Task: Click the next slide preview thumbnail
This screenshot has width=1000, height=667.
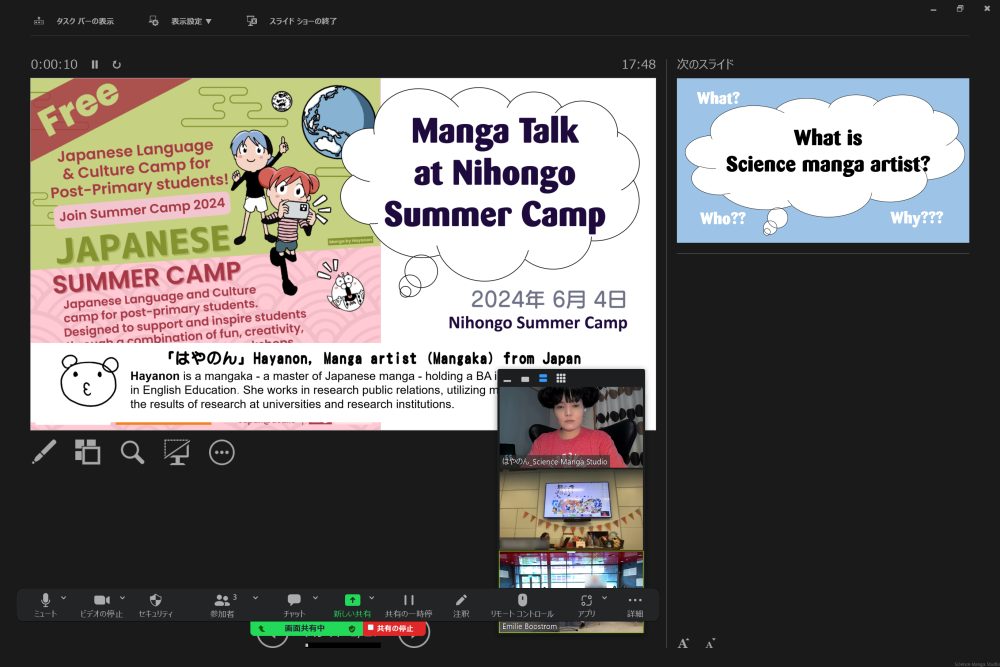Action: click(x=822, y=160)
